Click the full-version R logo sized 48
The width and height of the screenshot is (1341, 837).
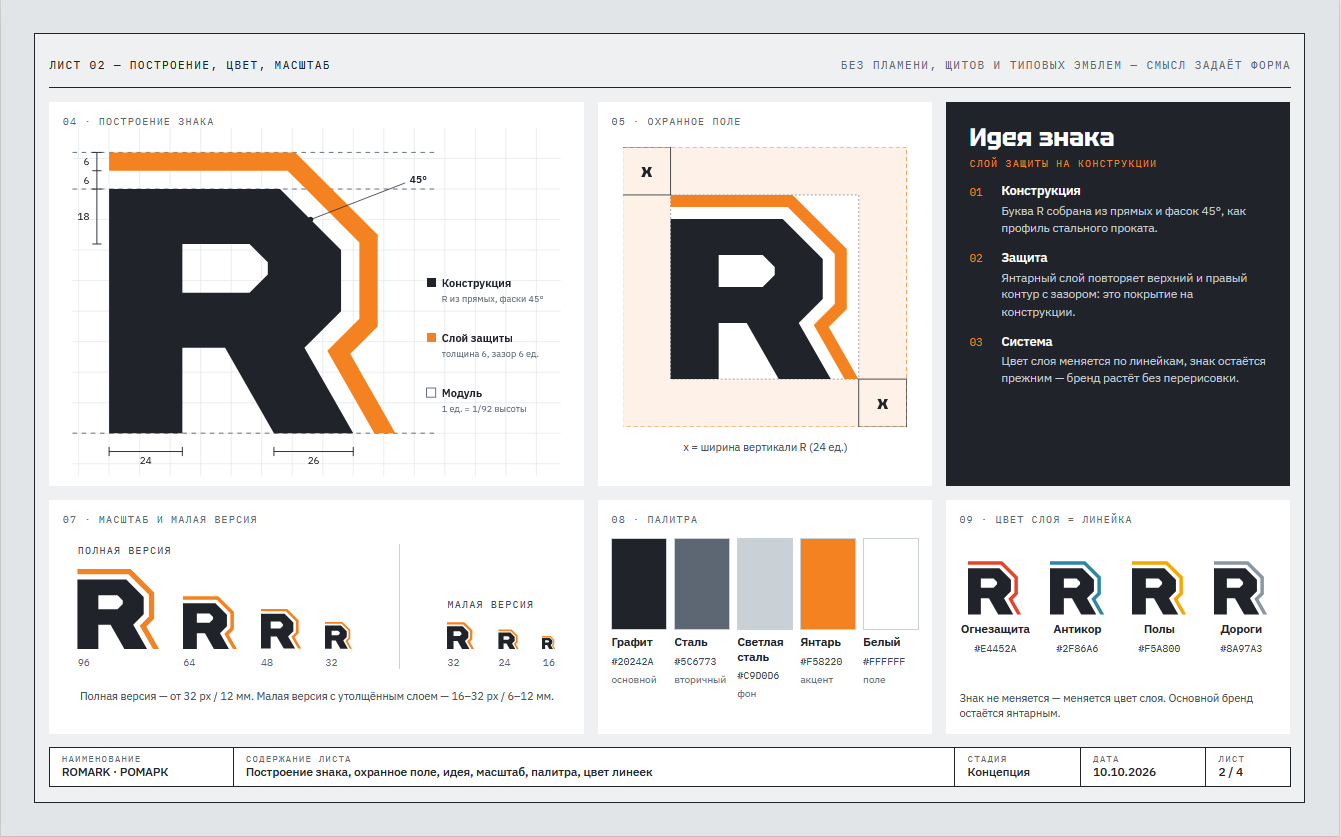[280, 629]
